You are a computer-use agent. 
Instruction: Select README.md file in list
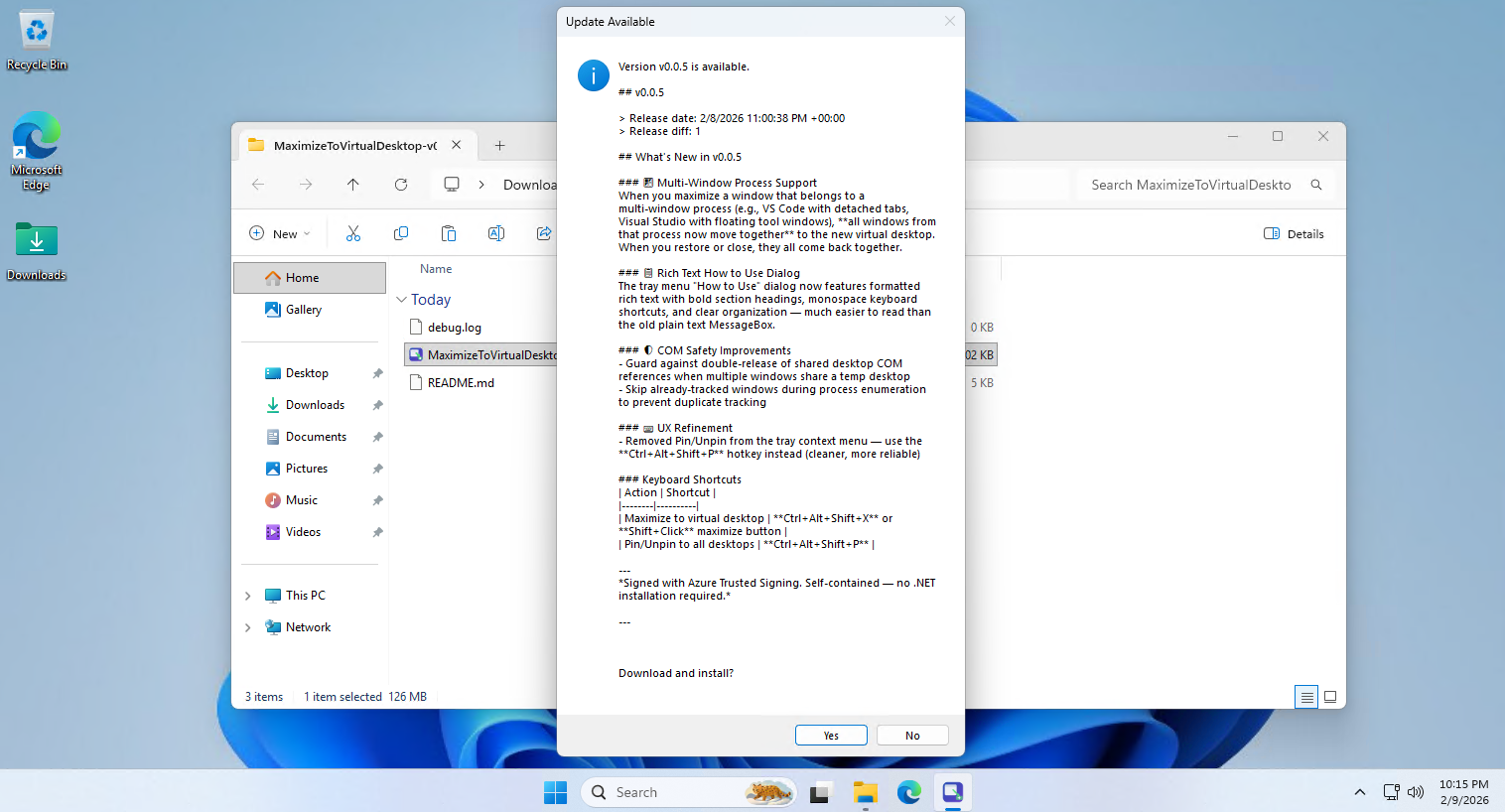click(x=461, y=383)
